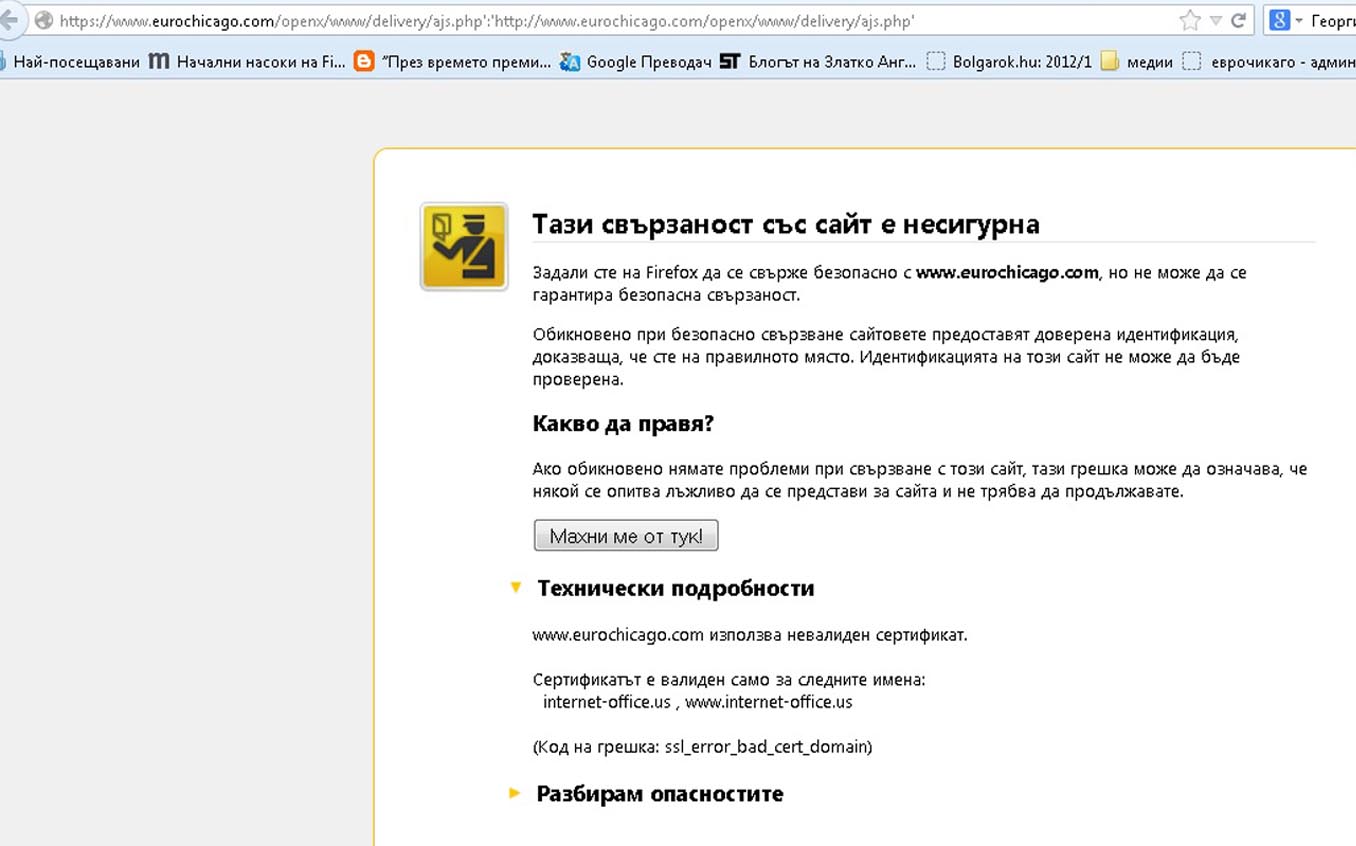Open the Bolgarok.hu: 2012/1 bookmark

coord(1010,62)
